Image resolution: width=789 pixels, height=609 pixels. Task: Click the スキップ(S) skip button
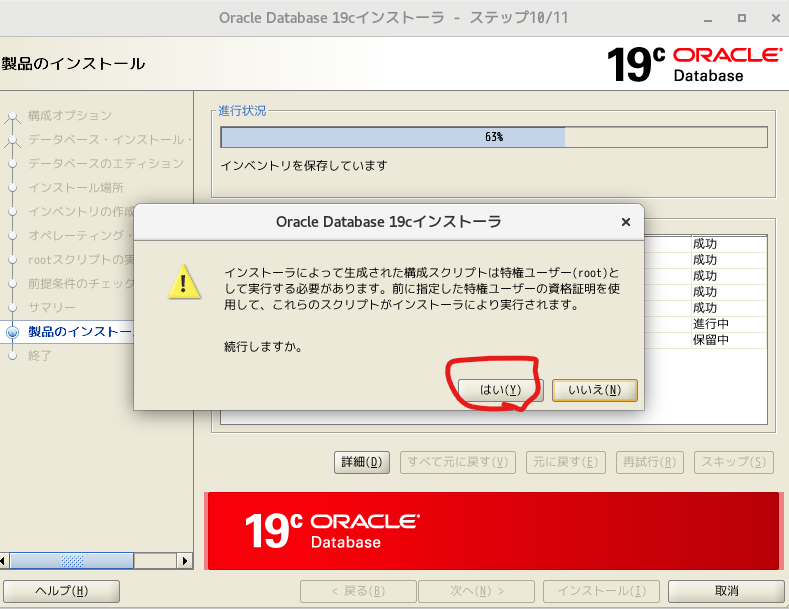click(734, 462)
